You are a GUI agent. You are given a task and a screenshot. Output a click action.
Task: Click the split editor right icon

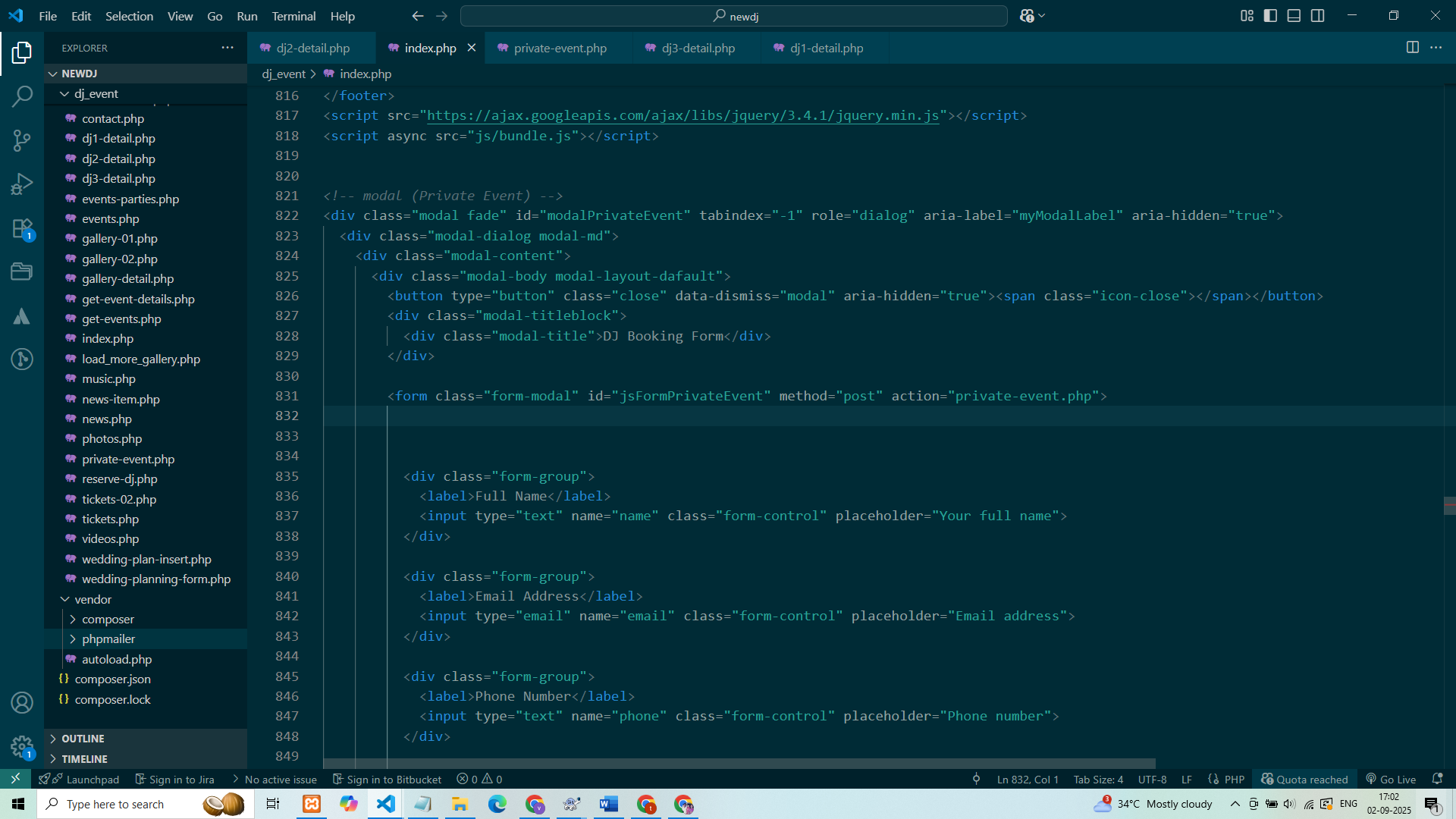[x=1412, y=48]
